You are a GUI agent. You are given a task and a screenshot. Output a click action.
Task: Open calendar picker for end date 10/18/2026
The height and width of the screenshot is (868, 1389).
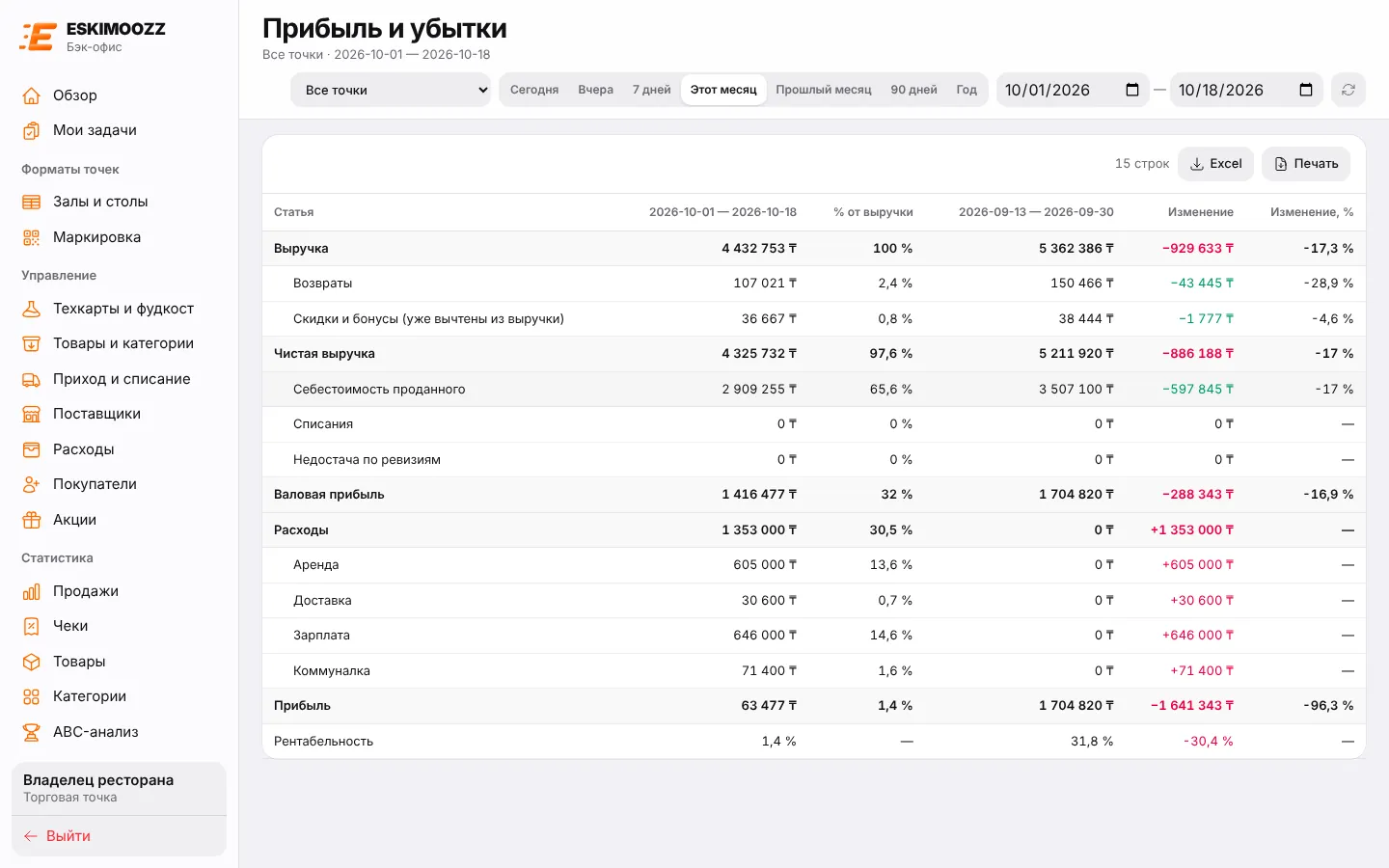pyautogui.click(x=1306, y=90)
